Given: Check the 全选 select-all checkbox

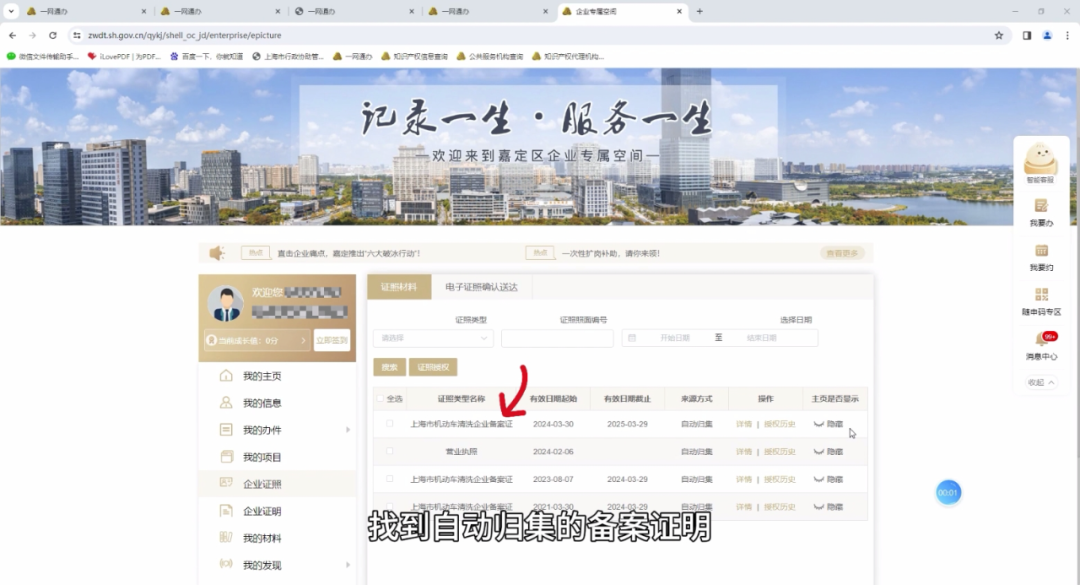Looking at the screenshot, I should (379, 398).
